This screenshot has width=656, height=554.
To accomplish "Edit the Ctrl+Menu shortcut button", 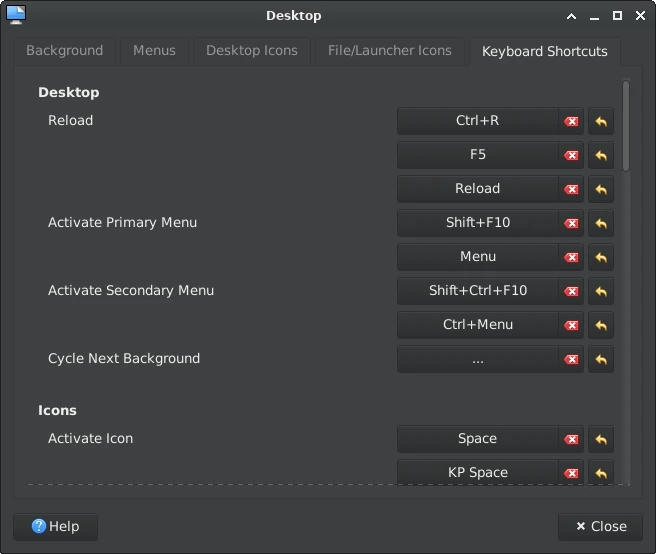I will click(478, 325).
